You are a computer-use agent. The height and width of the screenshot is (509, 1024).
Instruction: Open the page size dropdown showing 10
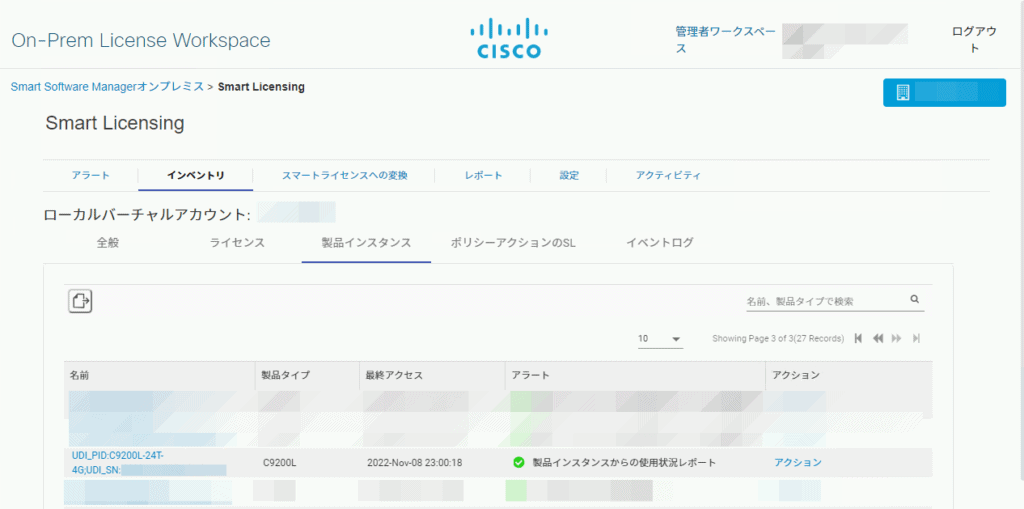(660, 339)
